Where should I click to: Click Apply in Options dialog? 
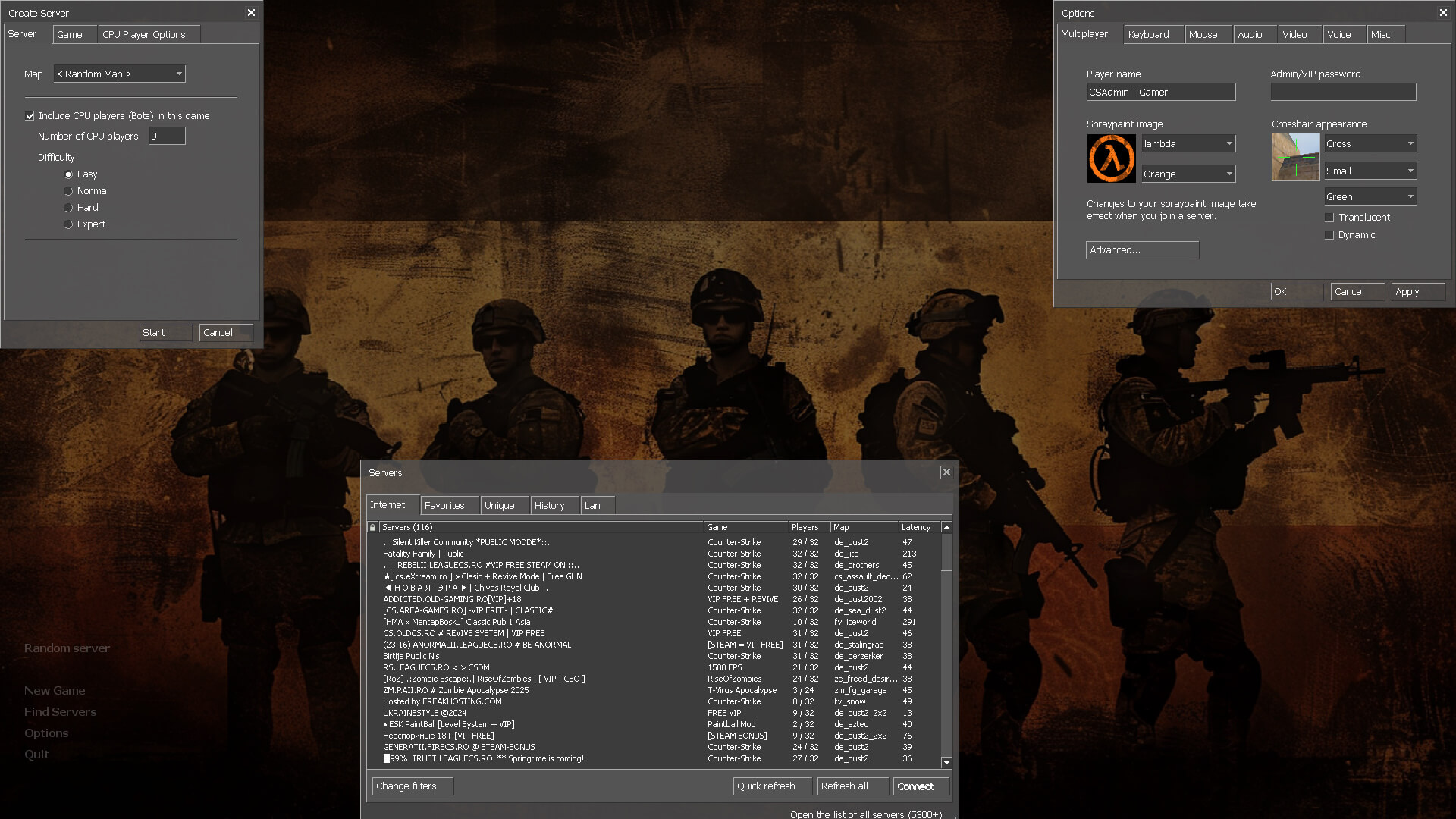click(x=1419, y=291)
